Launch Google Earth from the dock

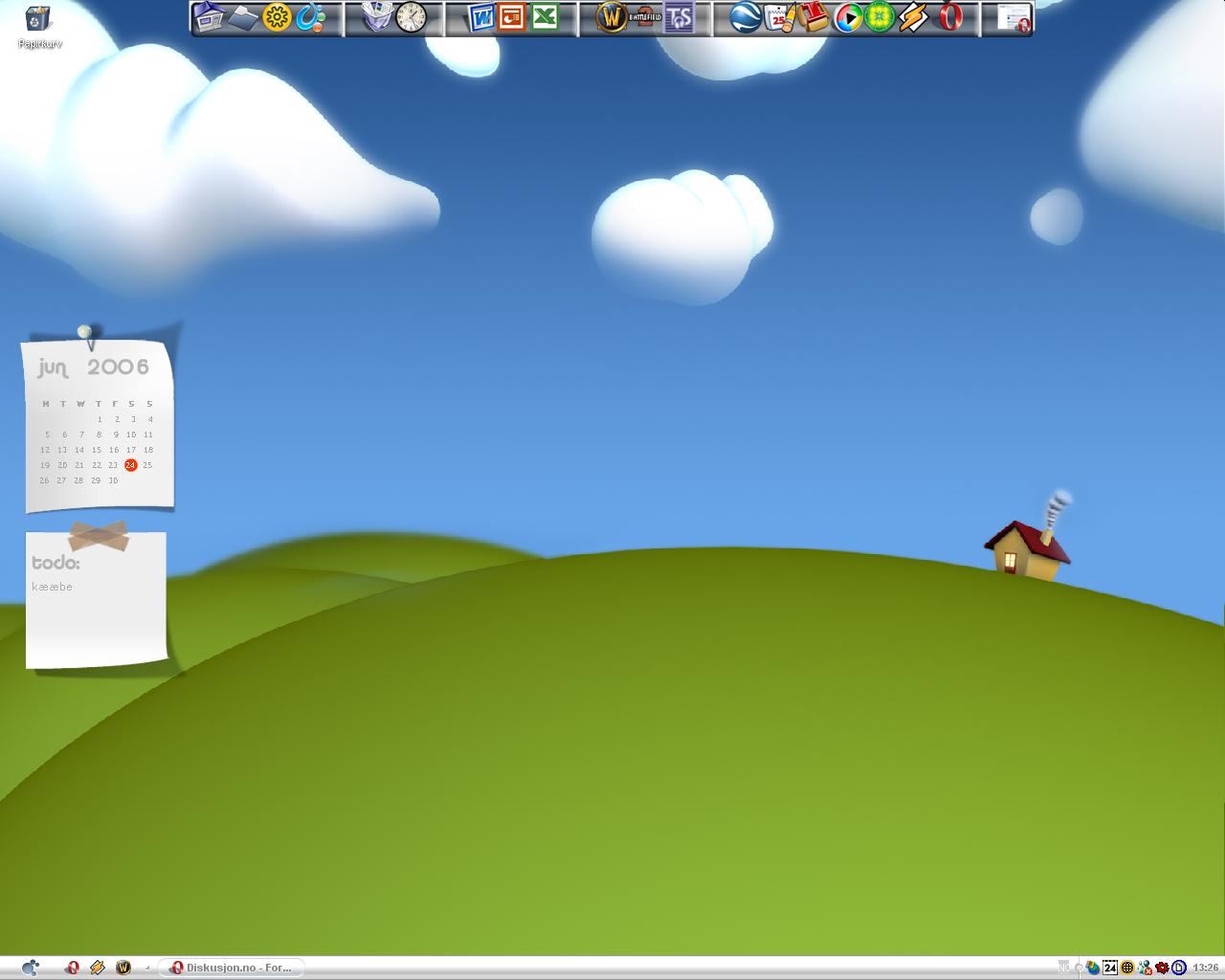[745, 17]
